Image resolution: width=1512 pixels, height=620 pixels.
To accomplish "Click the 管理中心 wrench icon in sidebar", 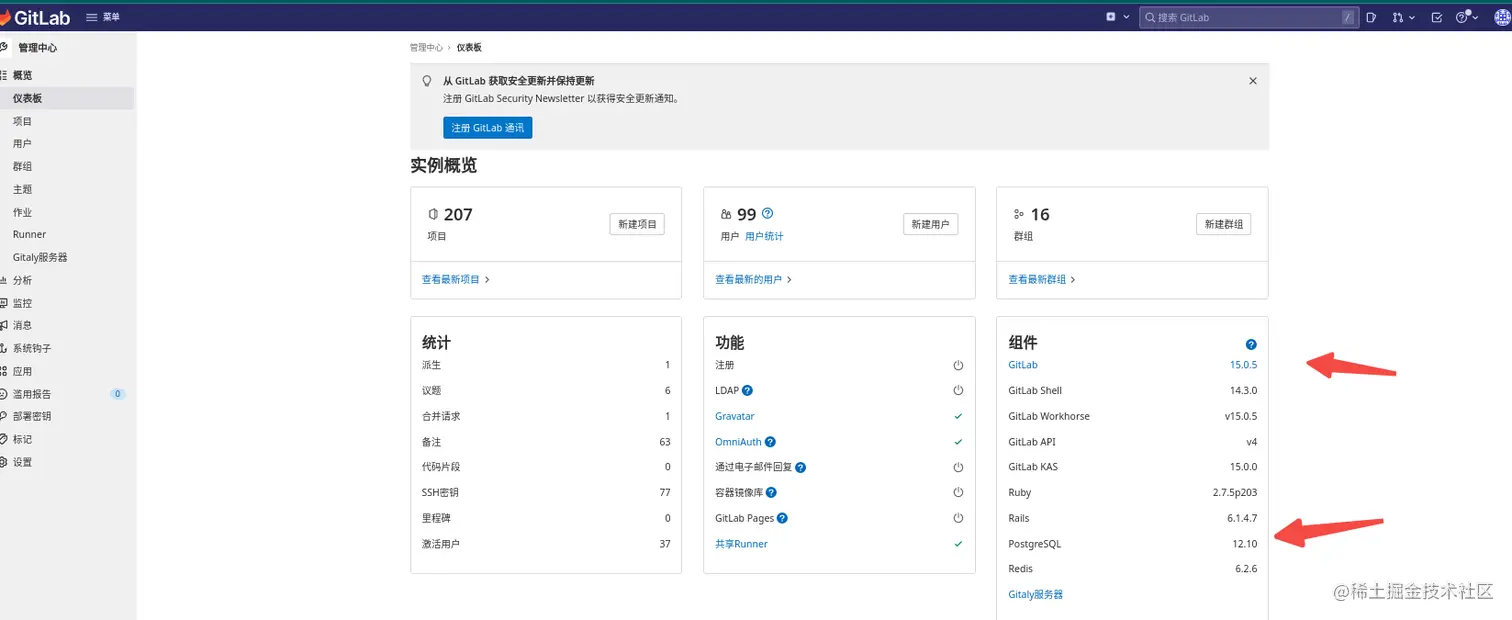I will click(4, 47).
